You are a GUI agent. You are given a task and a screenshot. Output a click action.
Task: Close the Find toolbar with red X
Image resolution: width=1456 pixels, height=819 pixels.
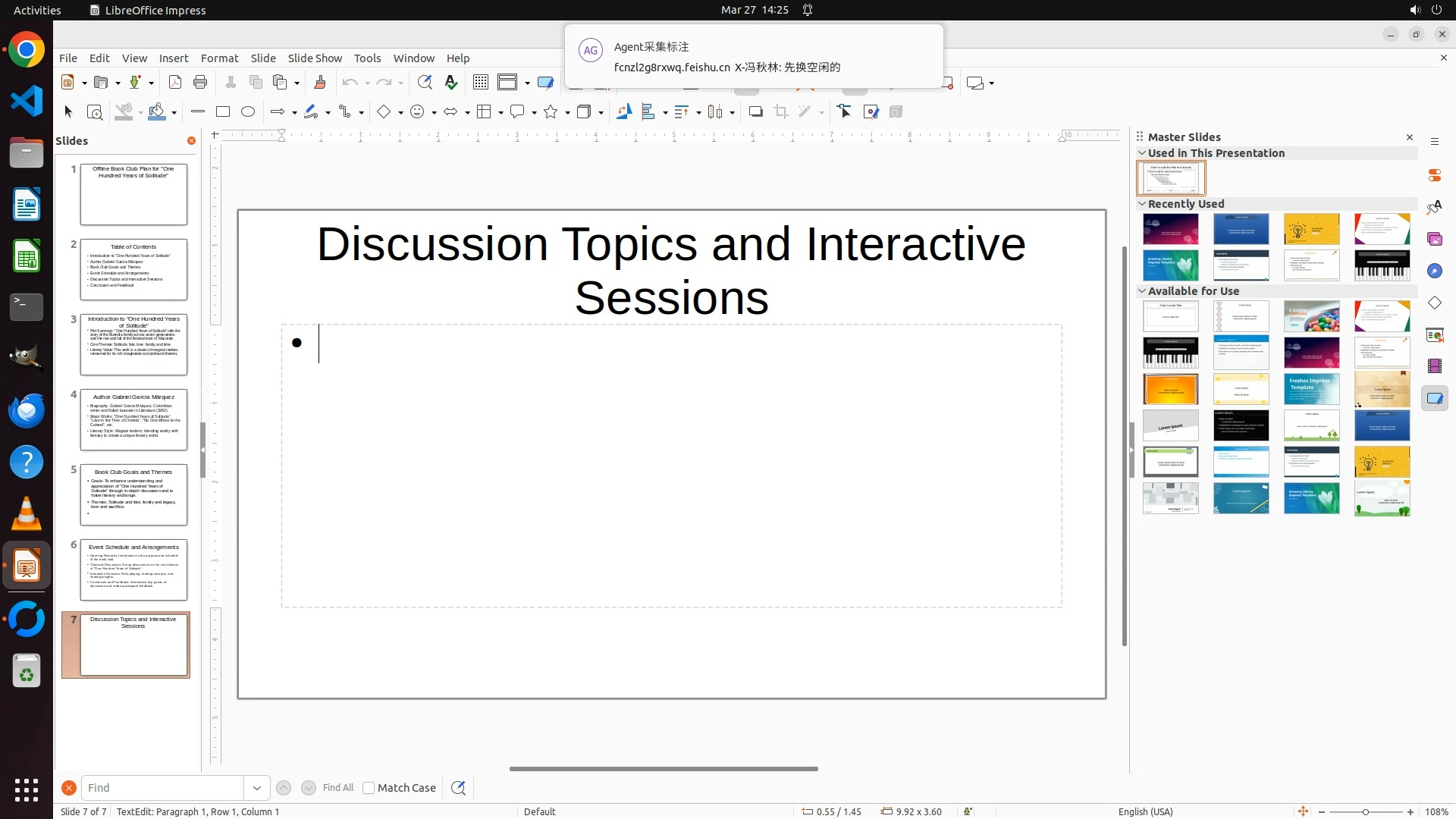point(69,788)
